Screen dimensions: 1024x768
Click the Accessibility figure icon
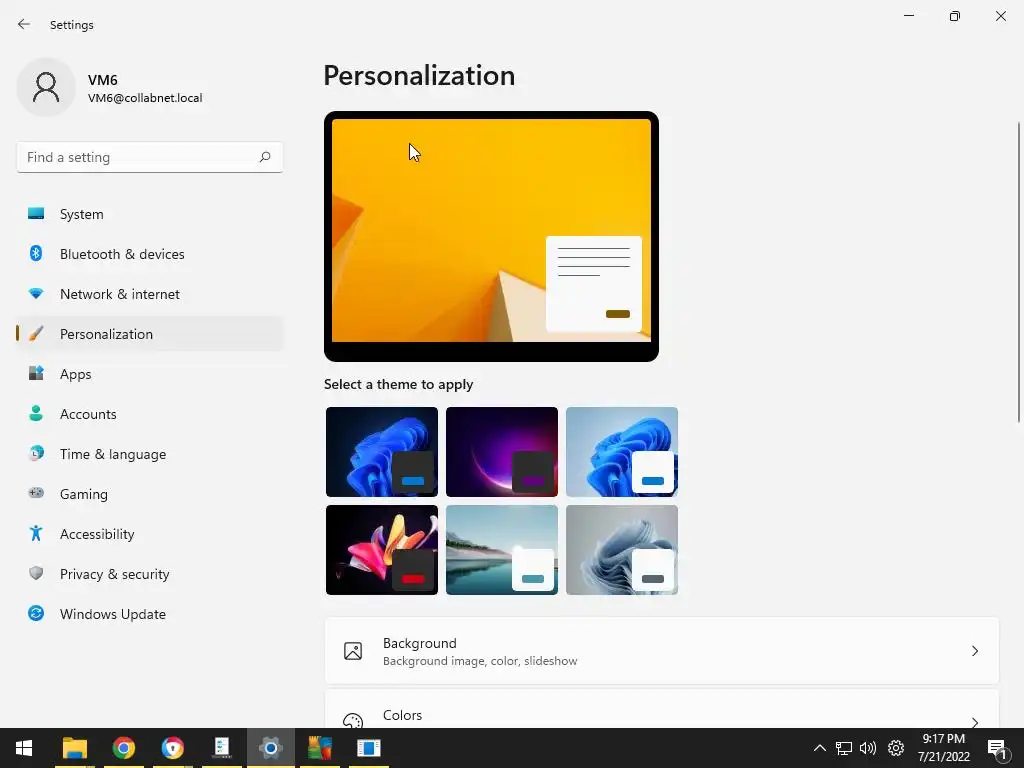[36, 534]
